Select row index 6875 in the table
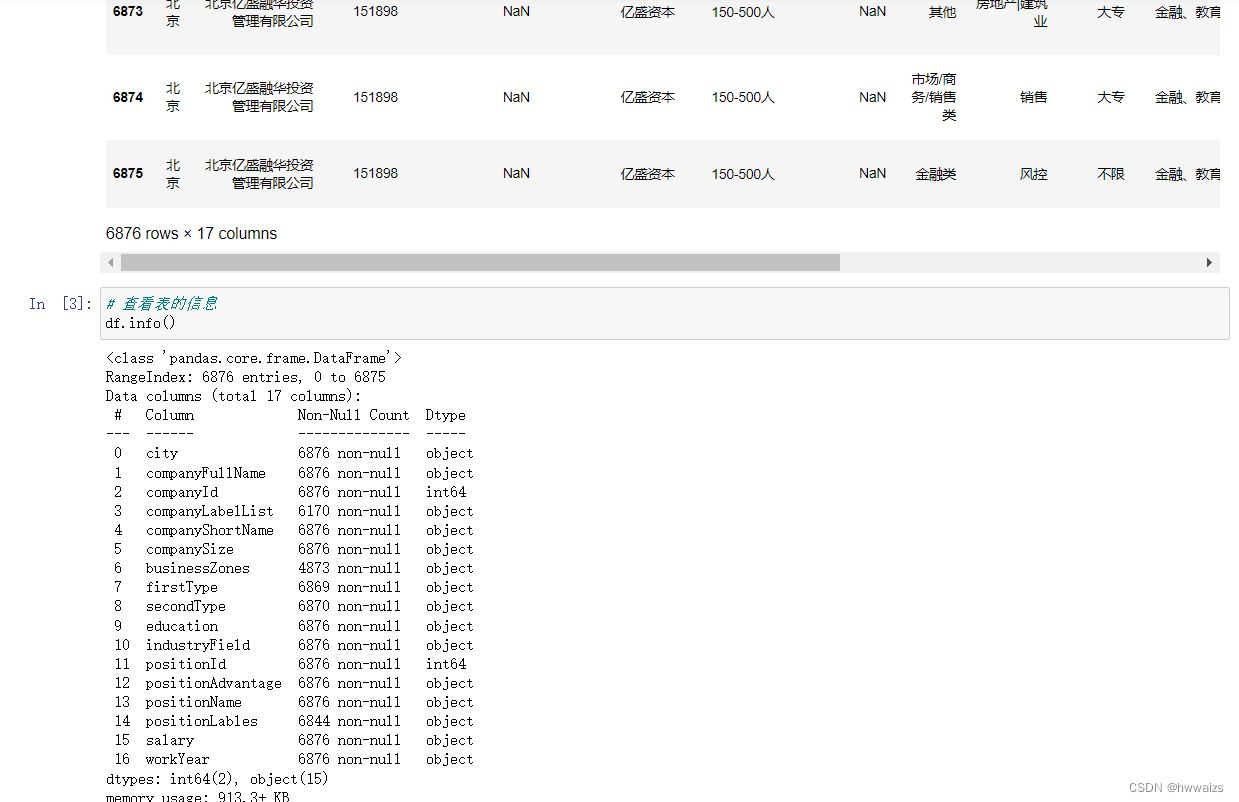This screenshot has width=1239, height=802. 128,173
